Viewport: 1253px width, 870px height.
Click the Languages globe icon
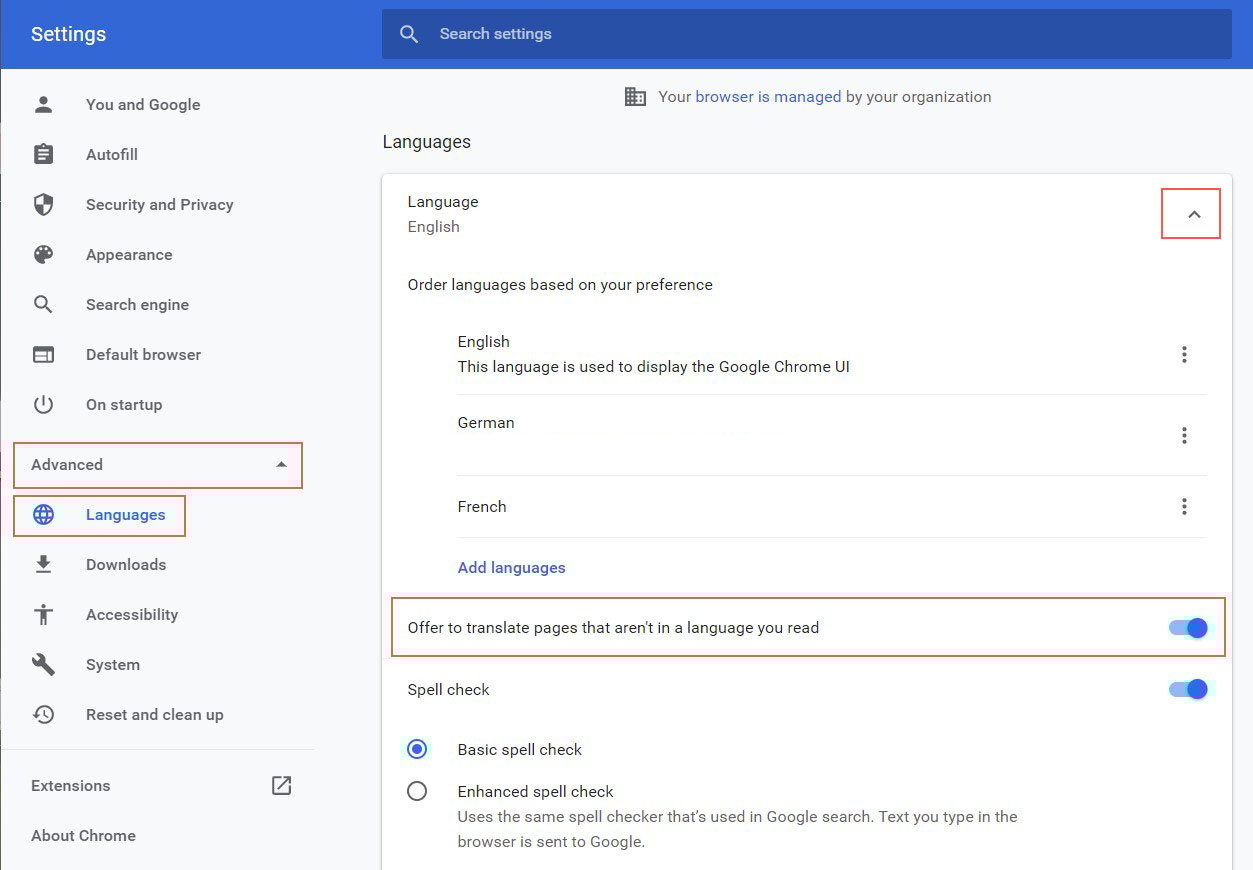click(x=43, y=514)
